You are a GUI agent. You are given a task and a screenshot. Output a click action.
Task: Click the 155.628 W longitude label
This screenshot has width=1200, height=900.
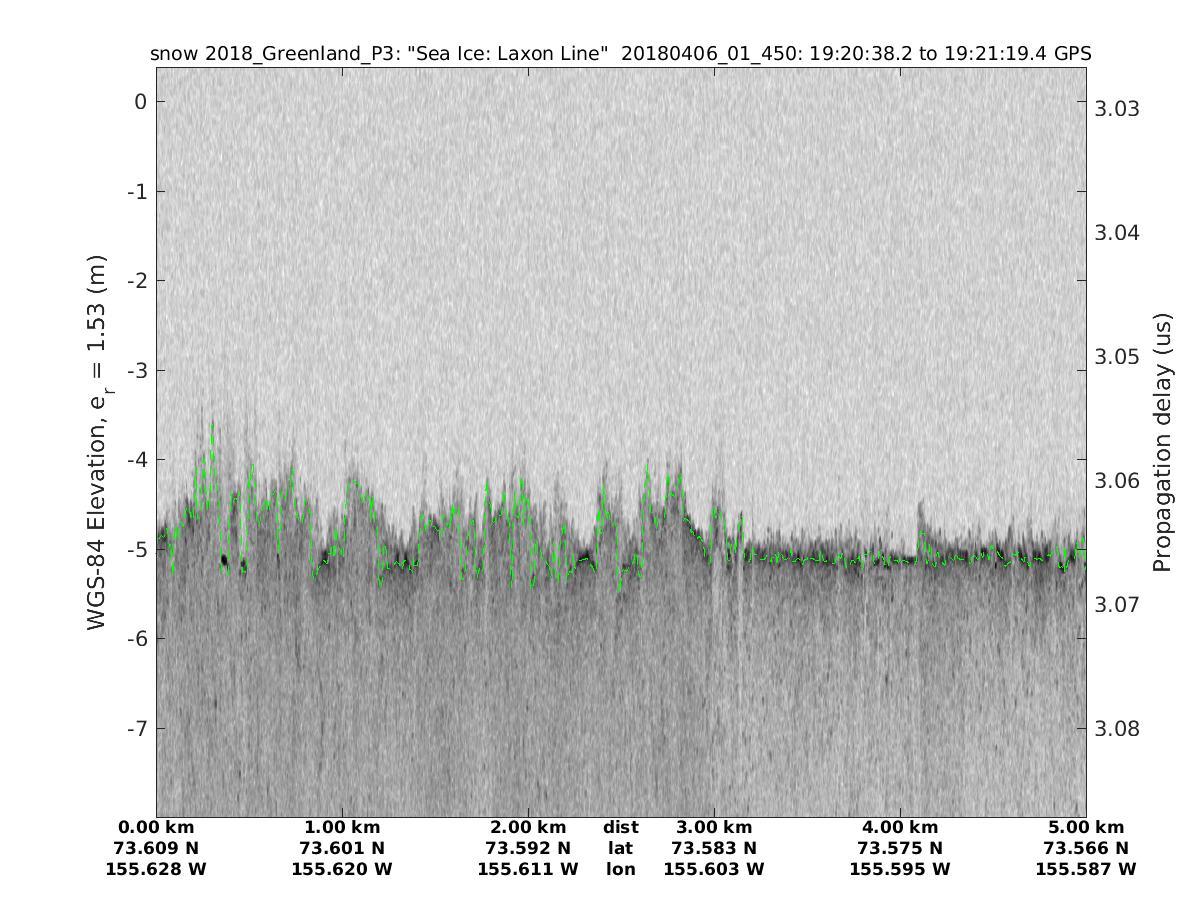point(156,870)
